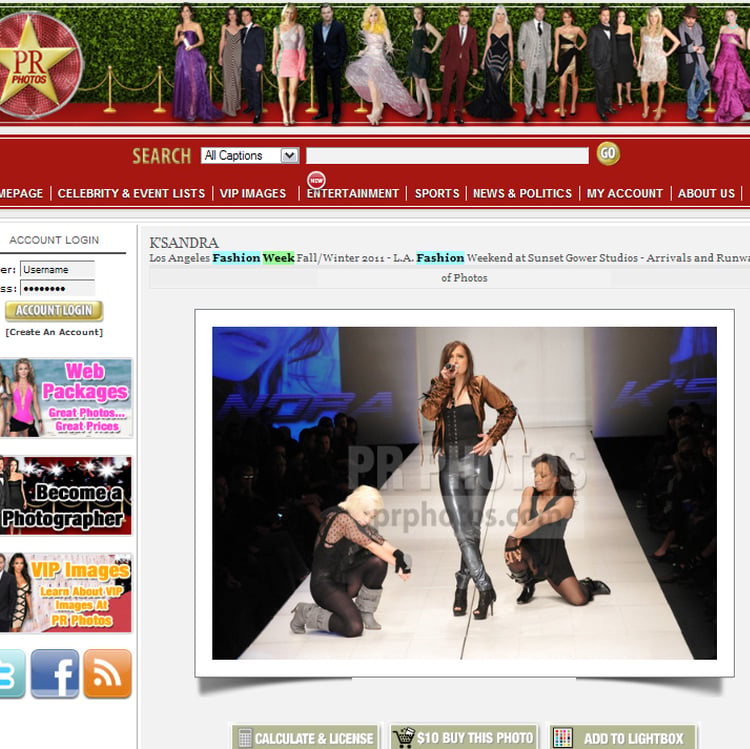Open Celebrity & Event Lists menu
Screen dimensions: 750x749
coord(131,193)
